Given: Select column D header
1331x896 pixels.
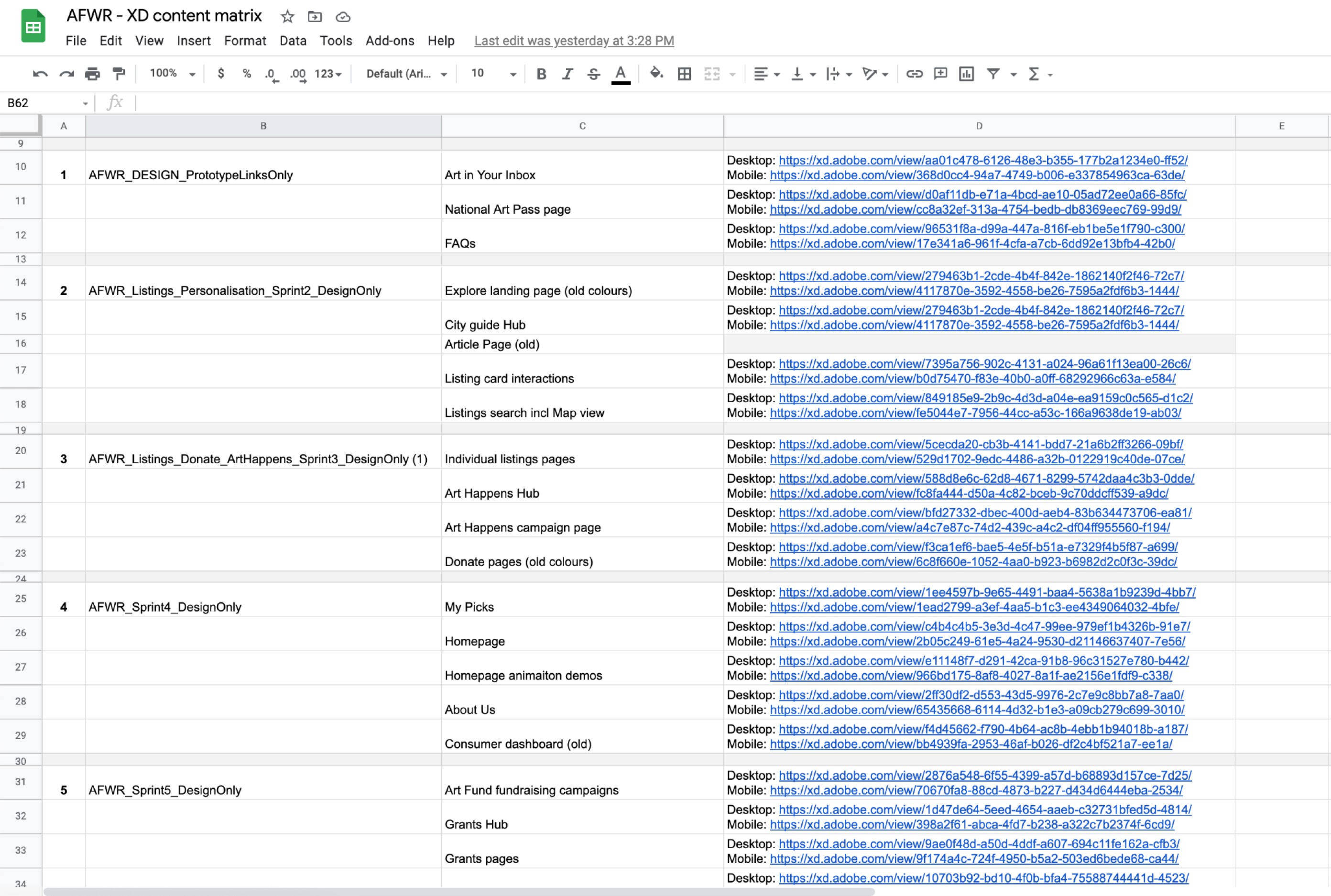Looking at the screenshot, I should point(979,126).
